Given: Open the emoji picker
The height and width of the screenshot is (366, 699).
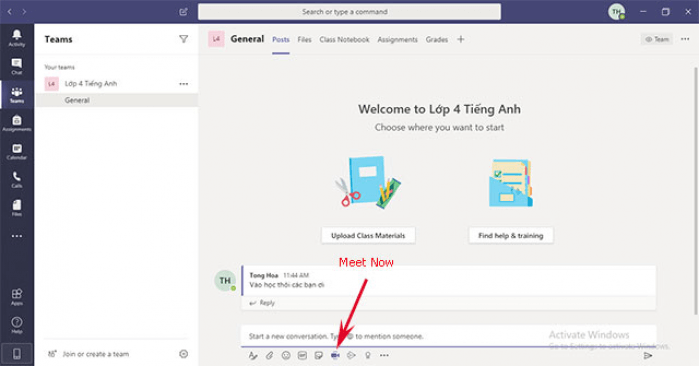Looking at the screenshot, I should tap(286, 355).
